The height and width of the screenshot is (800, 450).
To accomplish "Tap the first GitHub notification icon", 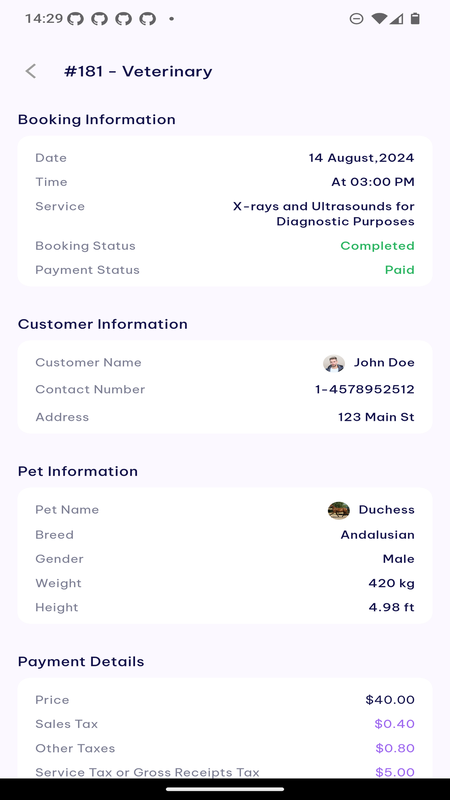I will (76, 19).
